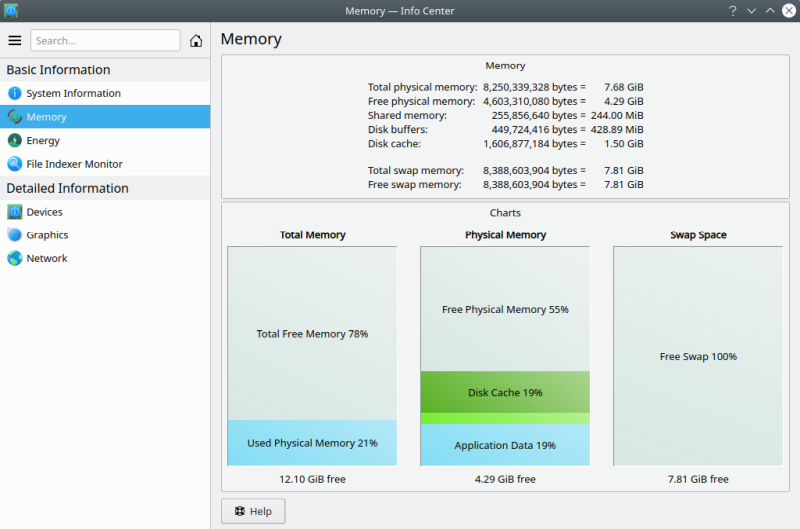Click the Disk Cache green chart segment

click(505, 392)
